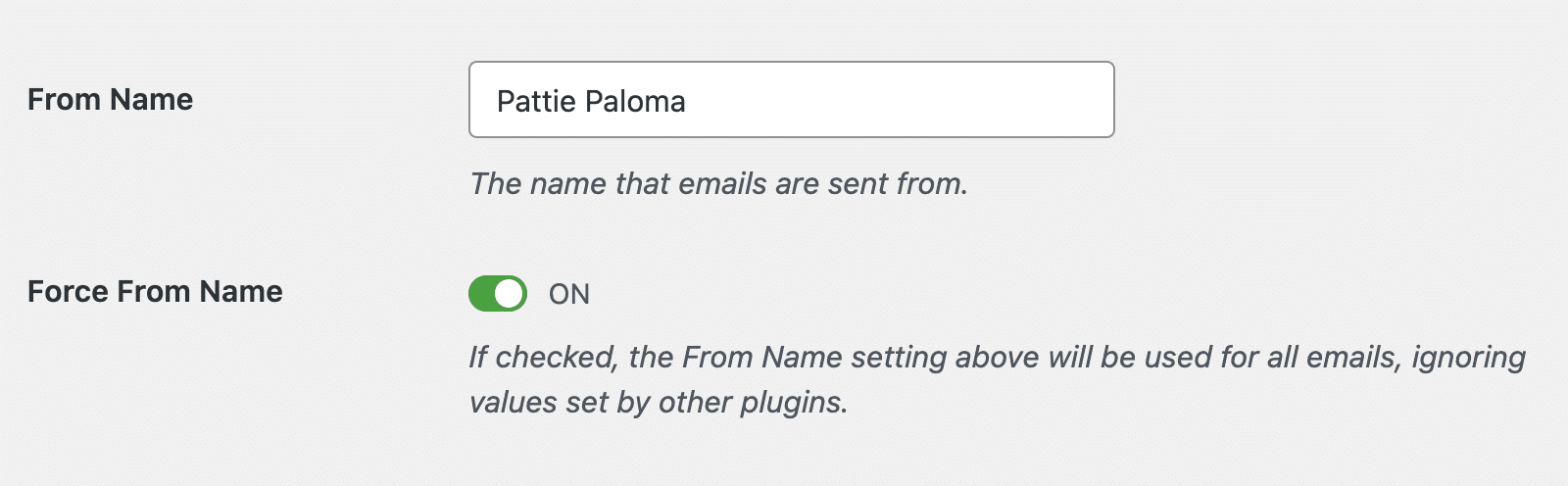This screenshot has height=486, width=1568.
Task: Turn off forcing the From Name
Action: click(x=498, y=293)
